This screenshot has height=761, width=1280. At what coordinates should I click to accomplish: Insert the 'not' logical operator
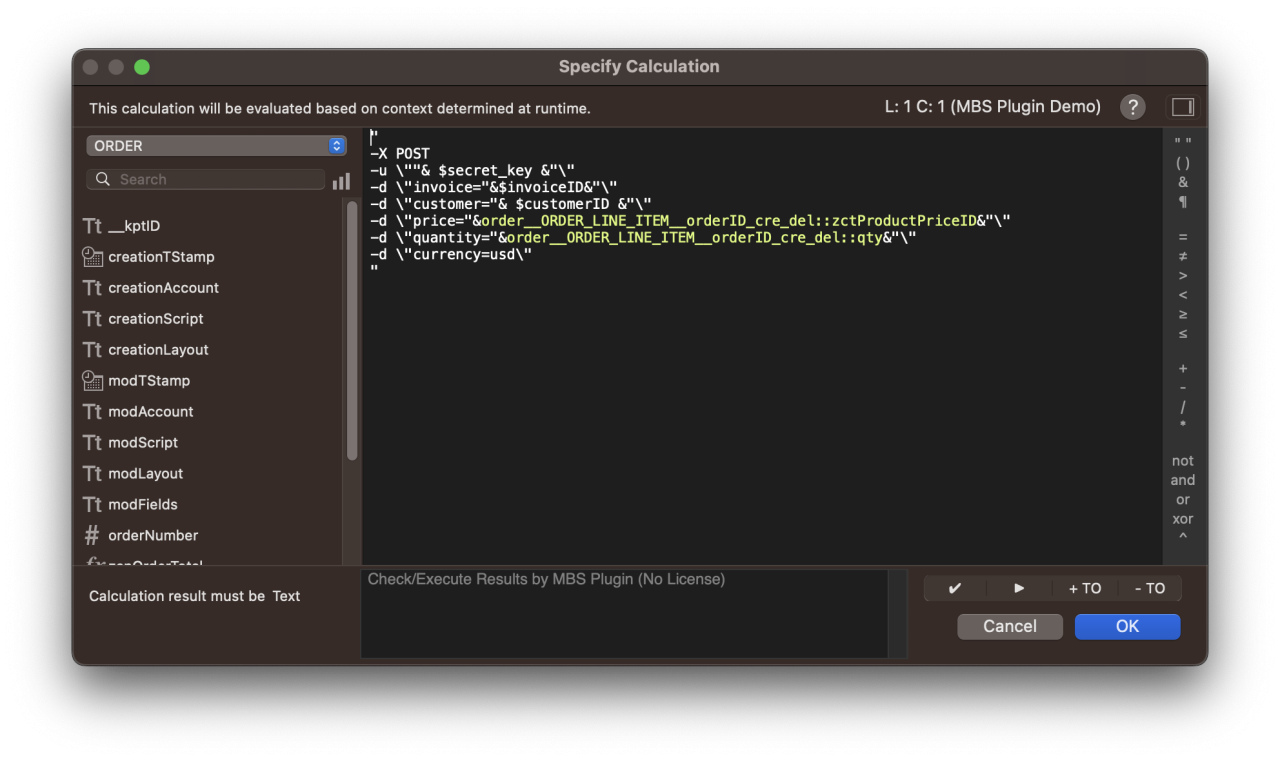1183,461
